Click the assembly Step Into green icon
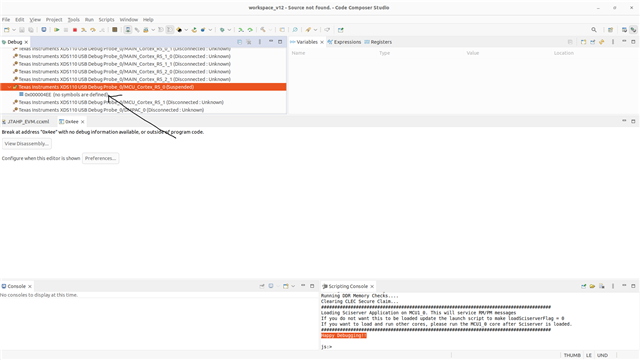This screenshot has width=640, height=360. pos(241,30)
